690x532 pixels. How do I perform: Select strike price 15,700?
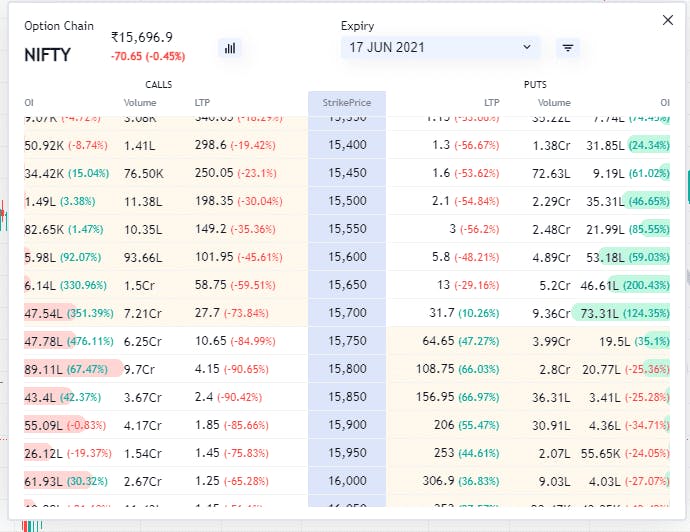[347, 313]
